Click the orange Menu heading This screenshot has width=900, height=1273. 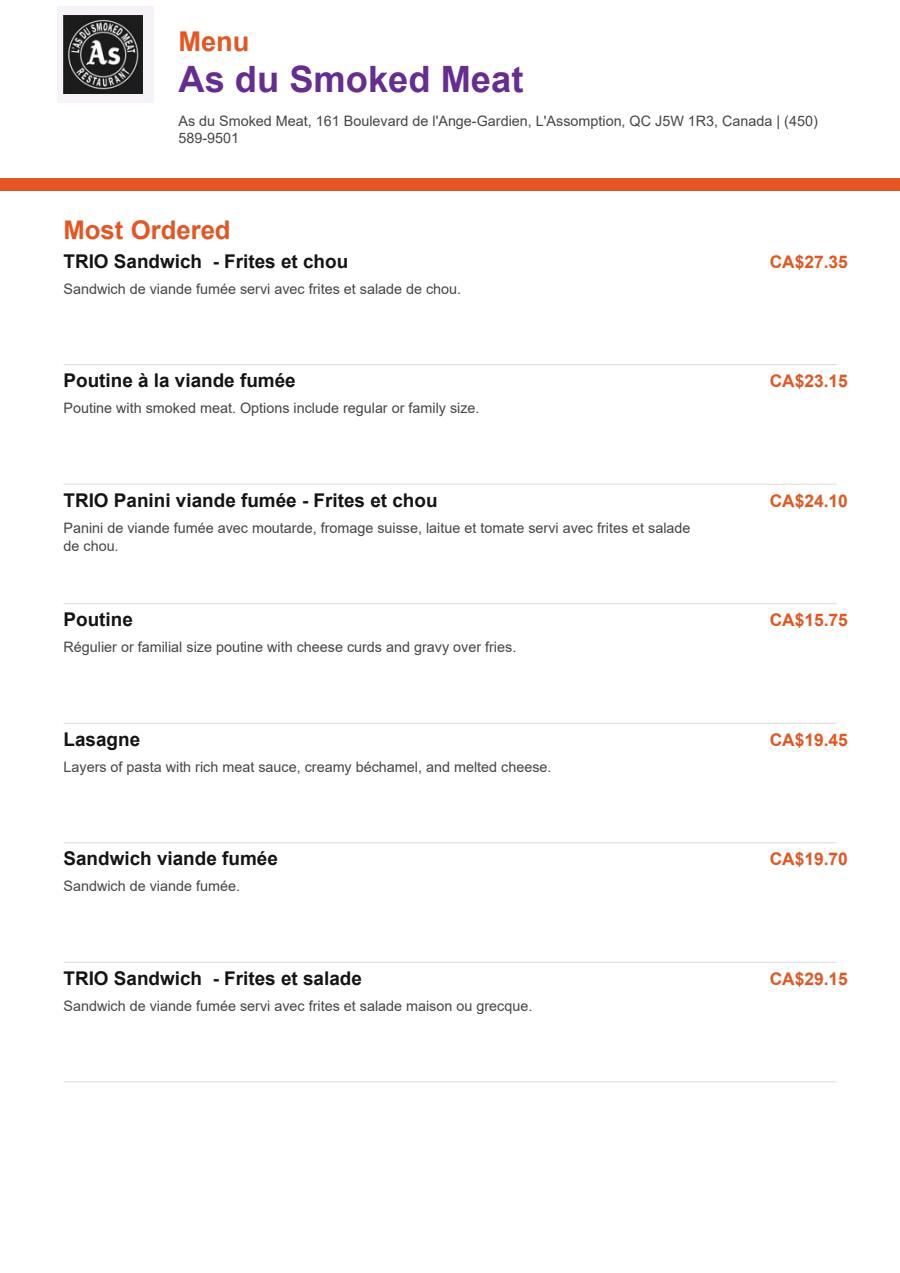[x=214, y=42]
